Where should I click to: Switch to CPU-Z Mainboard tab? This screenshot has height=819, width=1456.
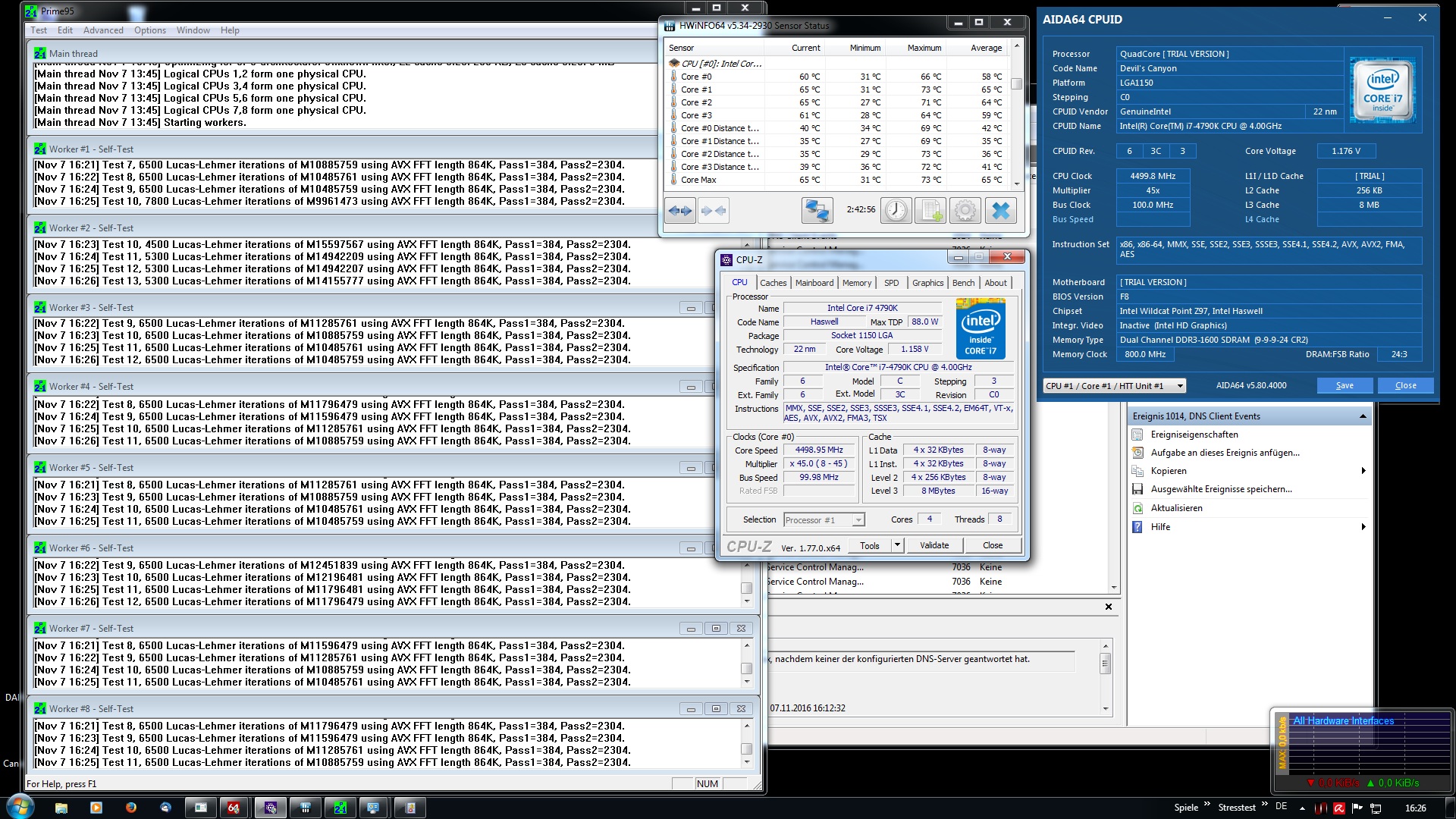coord(814,283)
